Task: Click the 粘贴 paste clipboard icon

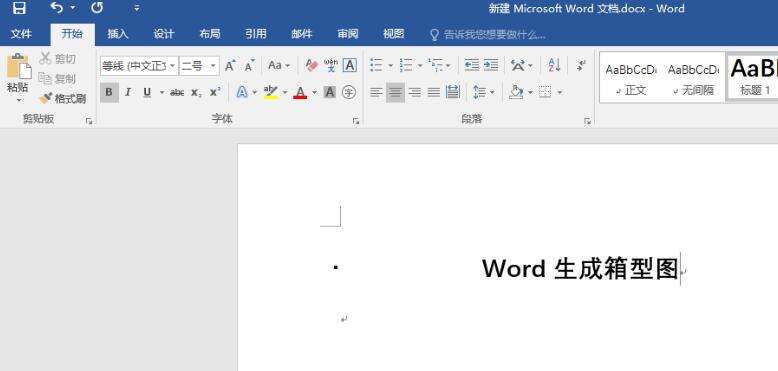Action: coord(18,66)
